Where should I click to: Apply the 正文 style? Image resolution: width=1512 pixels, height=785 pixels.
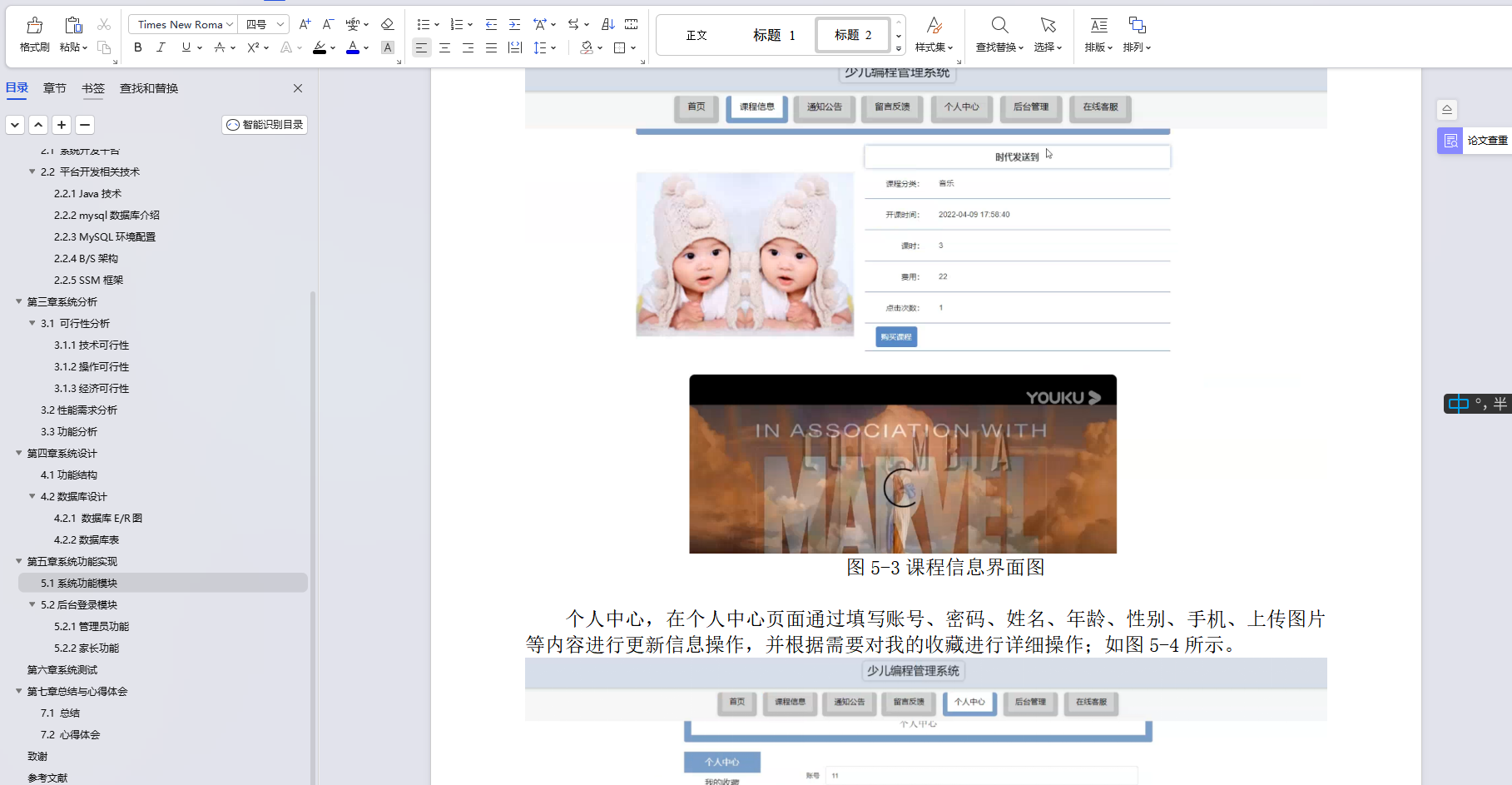click(697, 35)
